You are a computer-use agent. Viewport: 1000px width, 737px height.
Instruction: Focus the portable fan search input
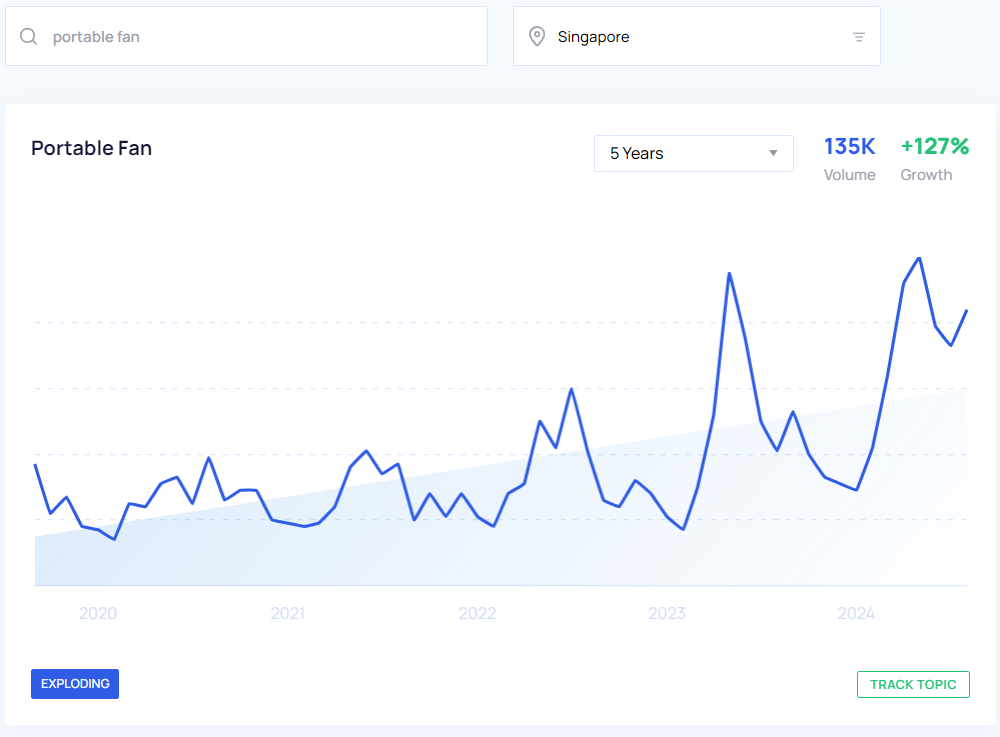tap(260, 37)
